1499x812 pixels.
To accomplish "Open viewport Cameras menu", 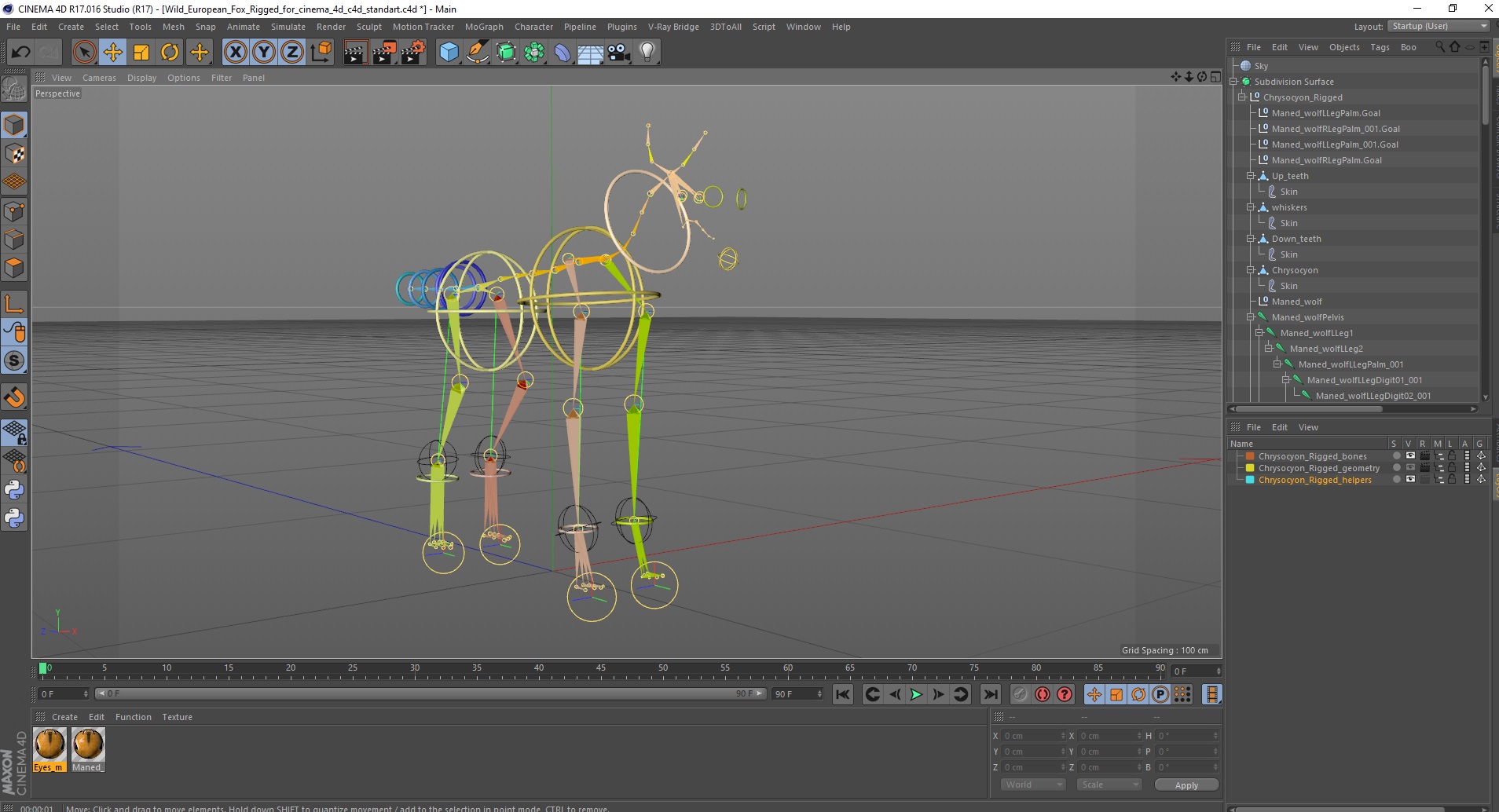I will pyautogui.click(x=99, y=78).
